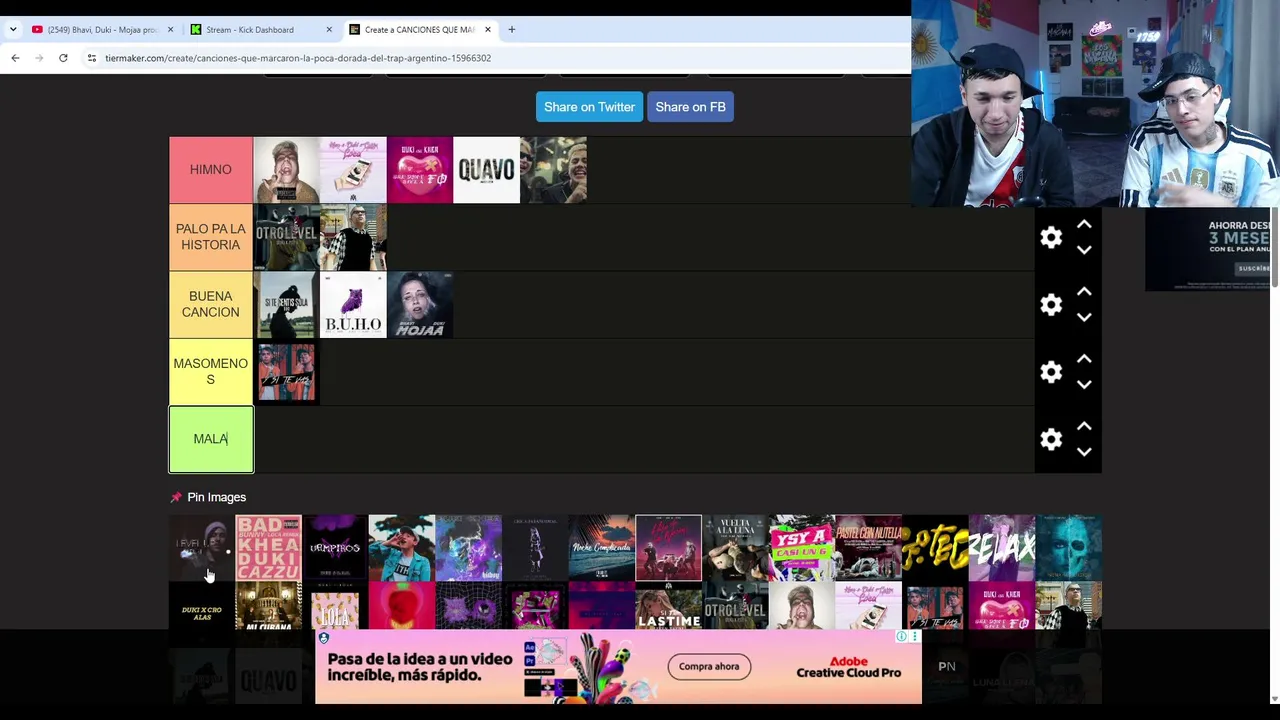Pick the Vuelta a la Luna cover
Screen dimensions: 1280x720
tap(735, 548)
